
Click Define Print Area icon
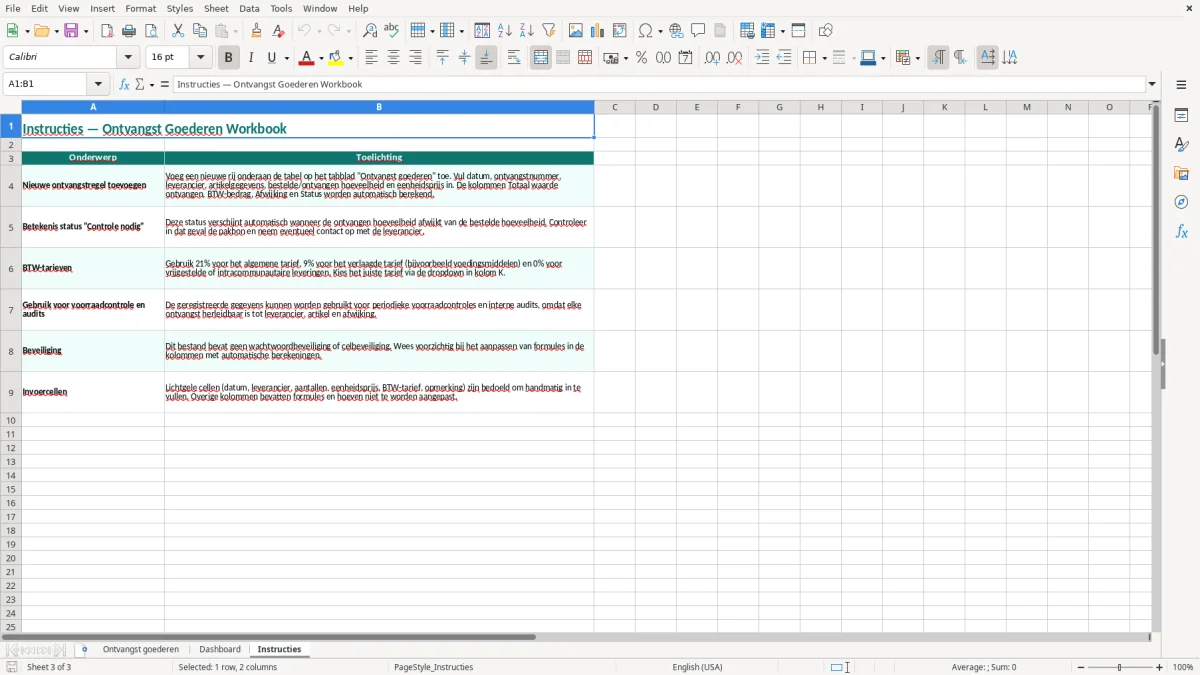[x=747, y=31]
